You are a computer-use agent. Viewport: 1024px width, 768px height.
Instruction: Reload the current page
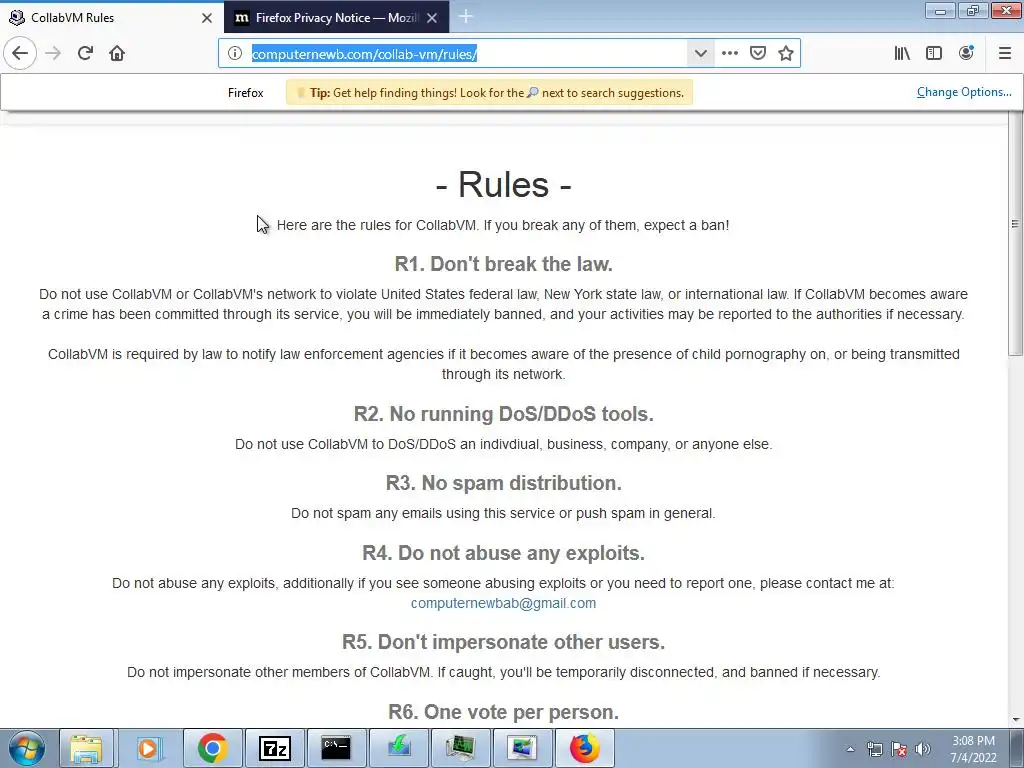85,53
